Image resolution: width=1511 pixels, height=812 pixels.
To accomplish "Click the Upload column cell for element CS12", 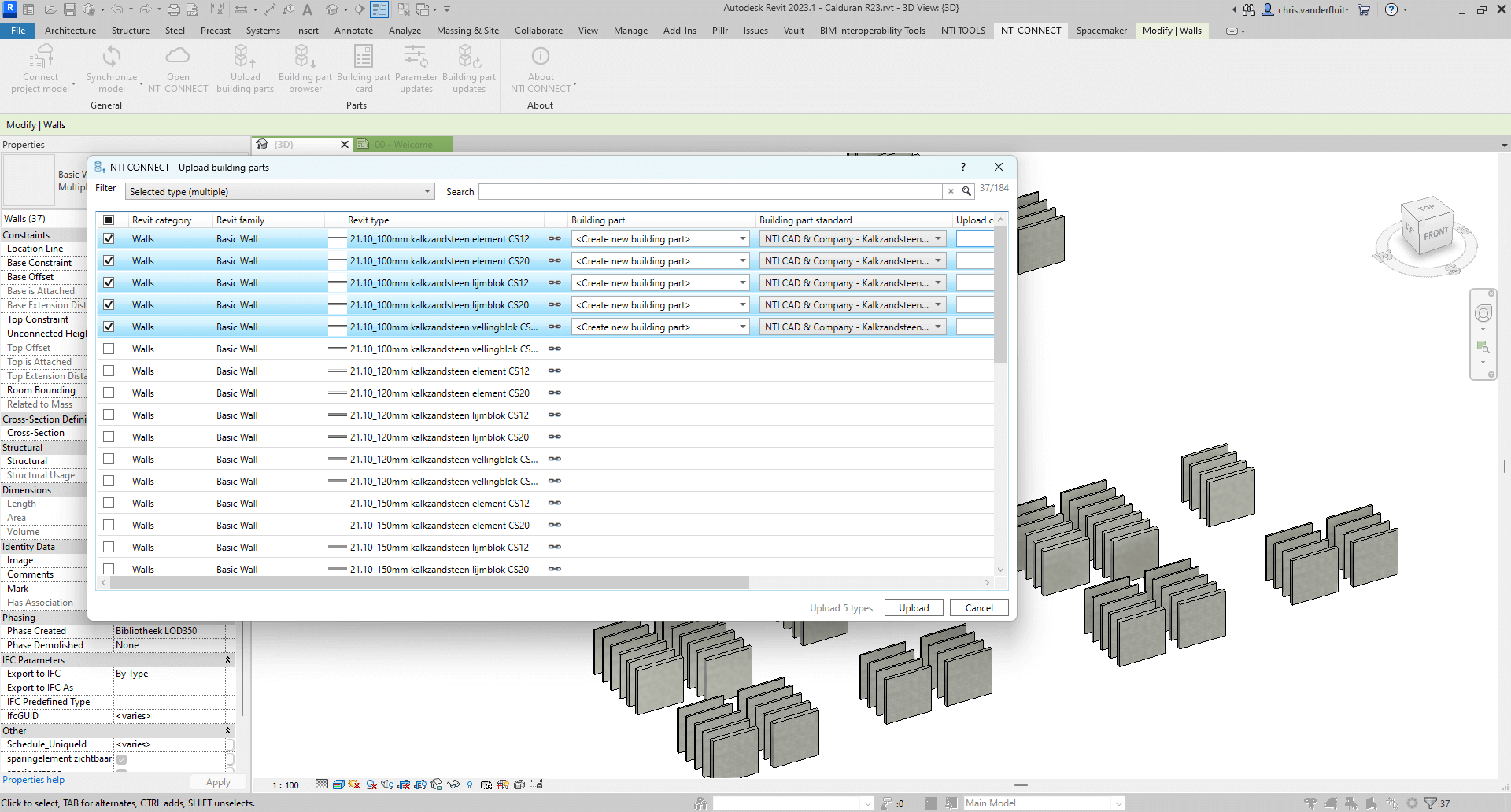I will (975, 238).
